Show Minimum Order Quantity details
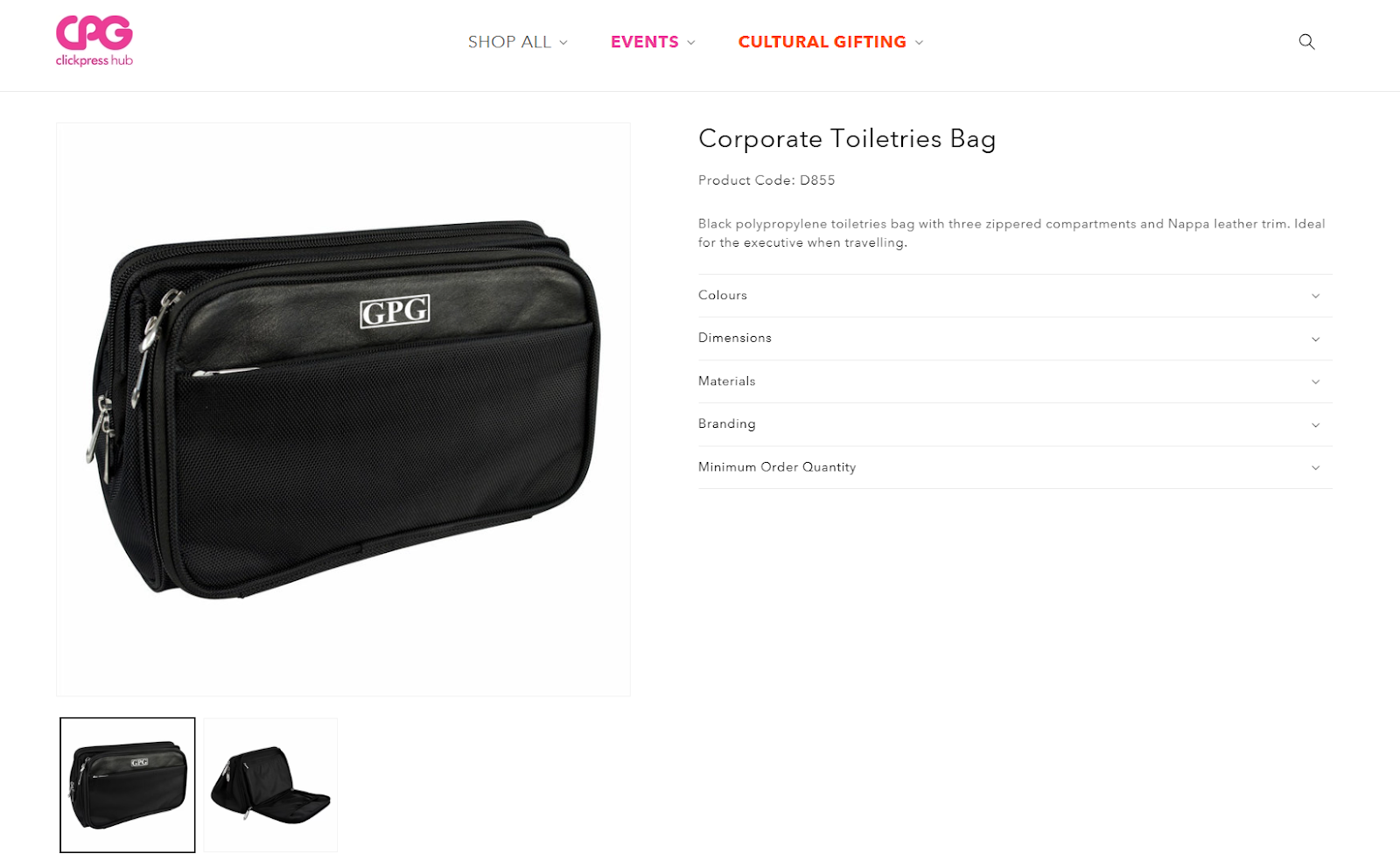The image size is (1400, 860). pyautogui.click(x=1015, y=467)
